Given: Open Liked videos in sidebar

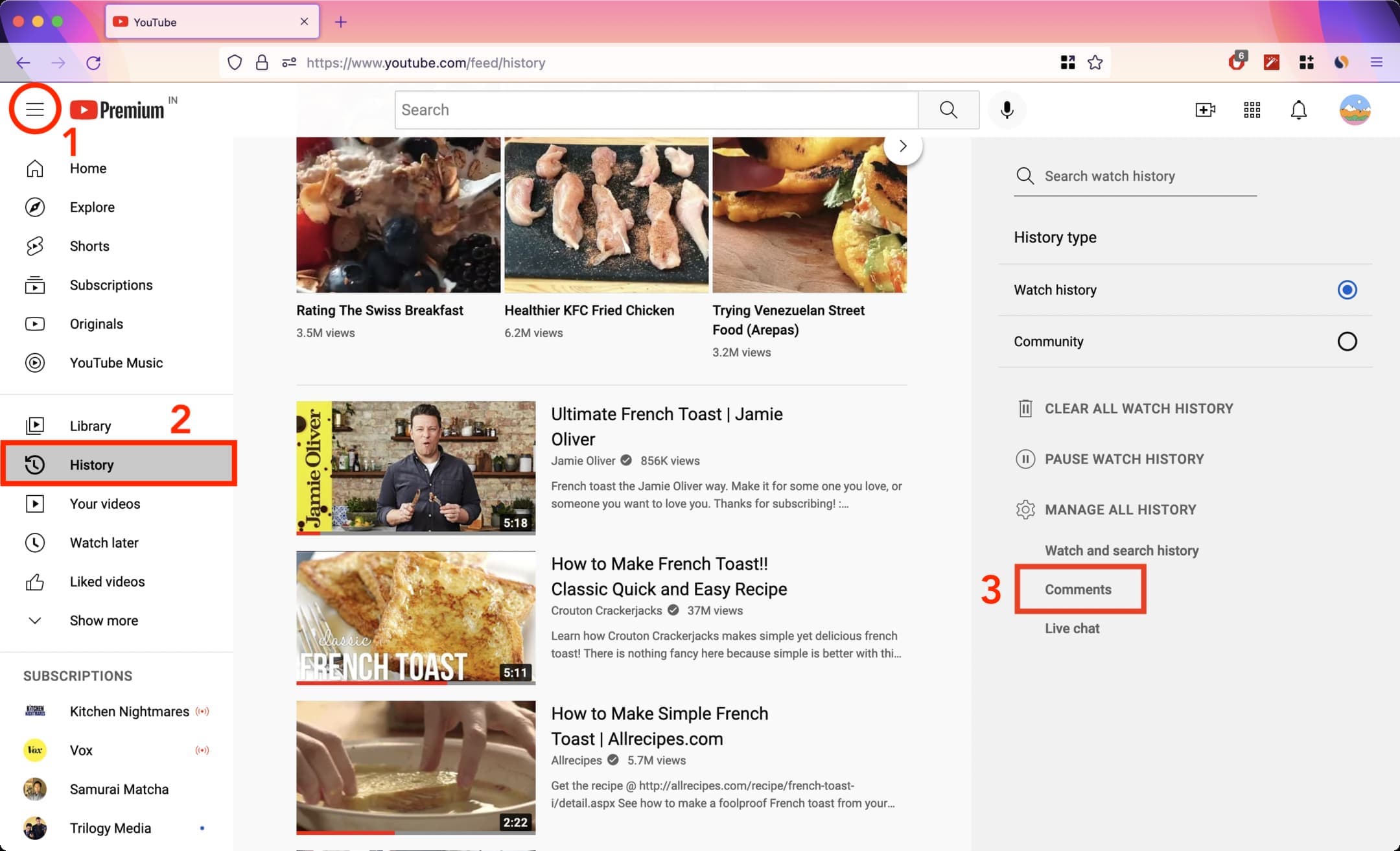Looking at the screenshot, I should click(117, 581).
